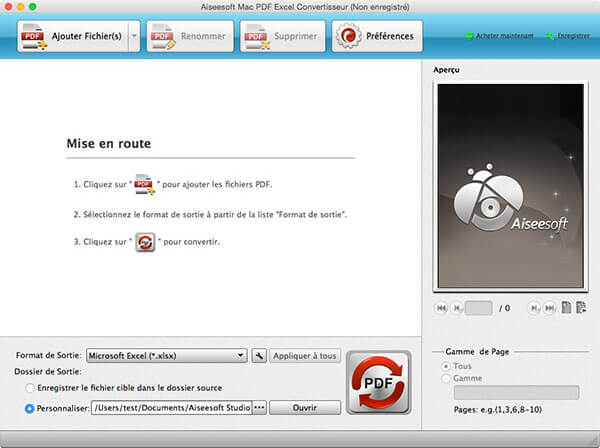Jump to the last preview page

(549, 308)
